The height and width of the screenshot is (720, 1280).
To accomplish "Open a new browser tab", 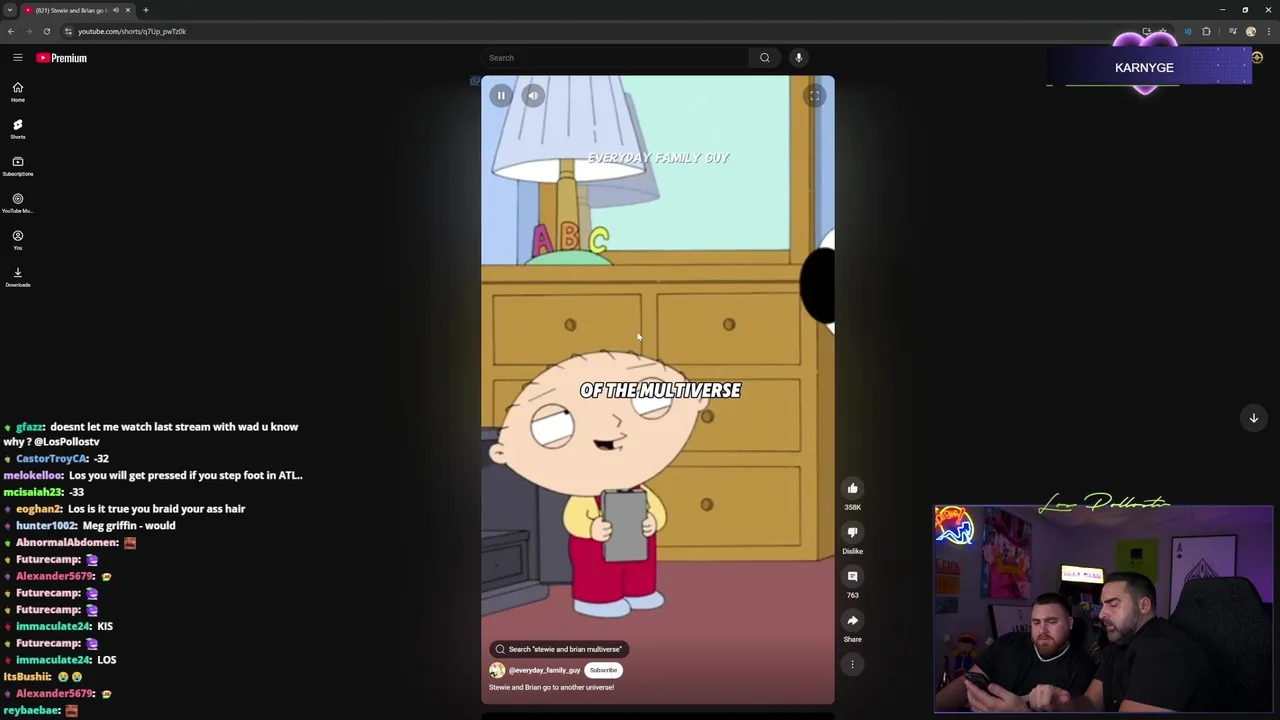I will [x=146, y=10].
